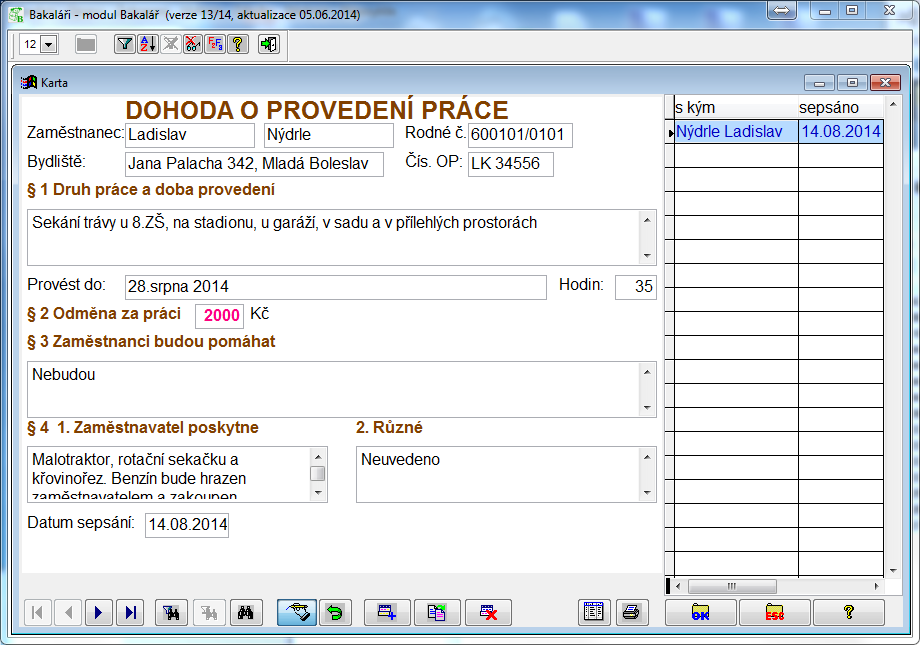The width and height of the screenshot is (920, 645).
Task: Click the green undo arrow icon
Action: pos(333,612)
